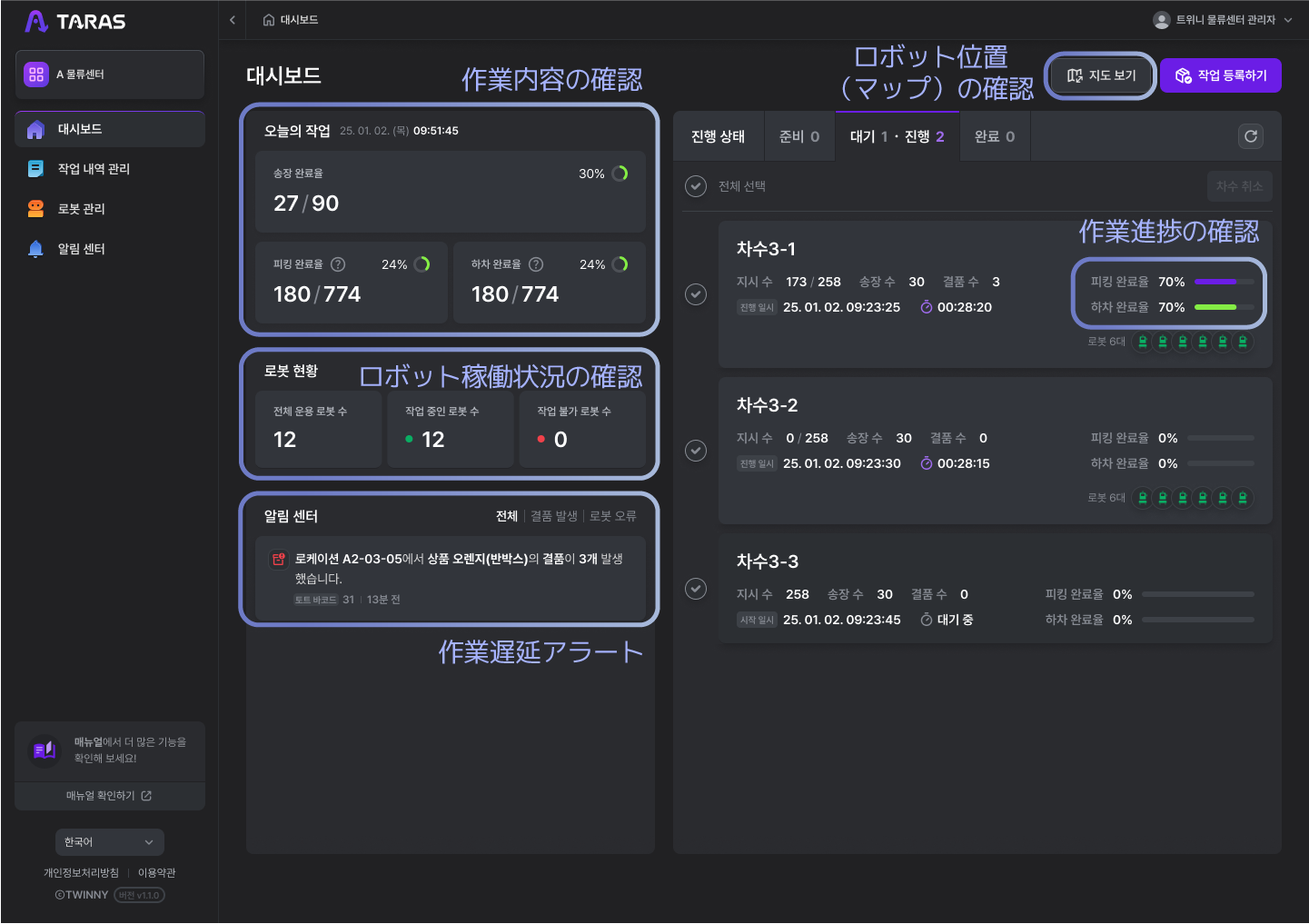Filter alerts by 결품 발생

[x=554, y=516]
